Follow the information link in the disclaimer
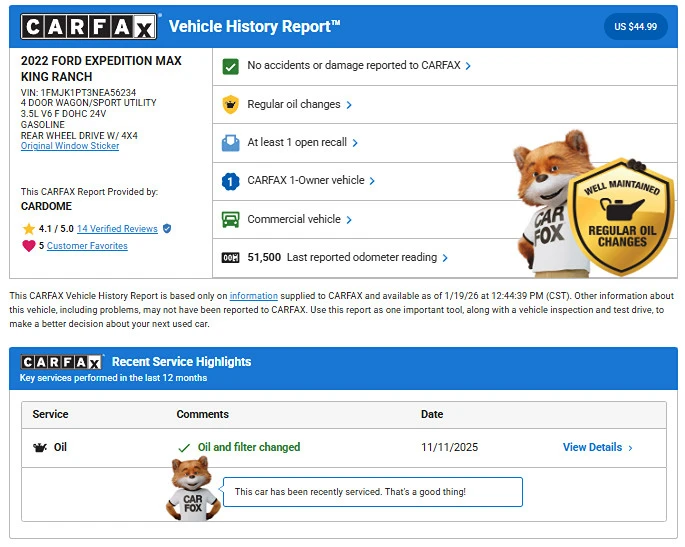The width and height of the screenshot is (685, 547). (253, 296)
